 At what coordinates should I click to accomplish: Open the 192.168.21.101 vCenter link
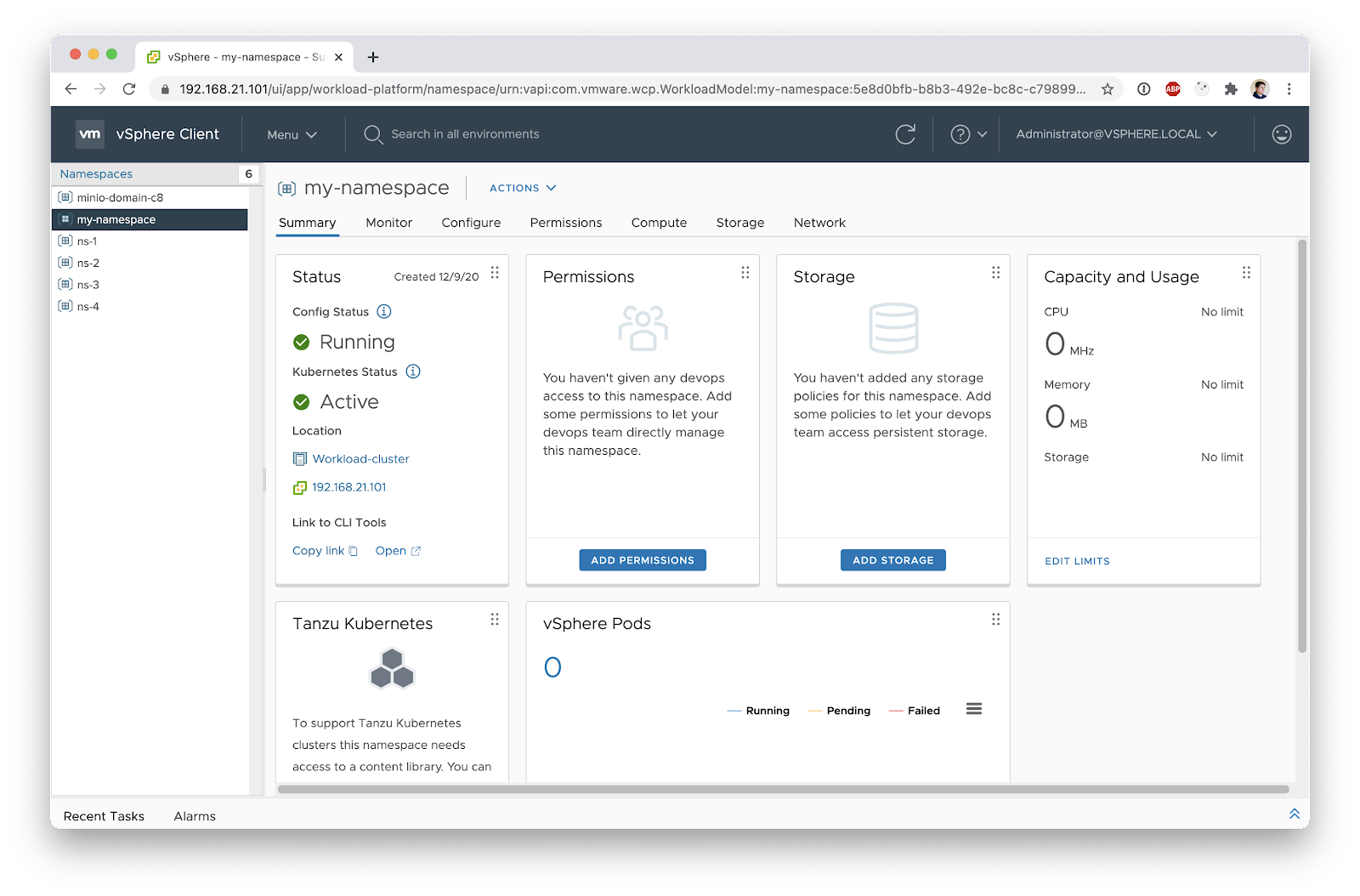[349, 487]
